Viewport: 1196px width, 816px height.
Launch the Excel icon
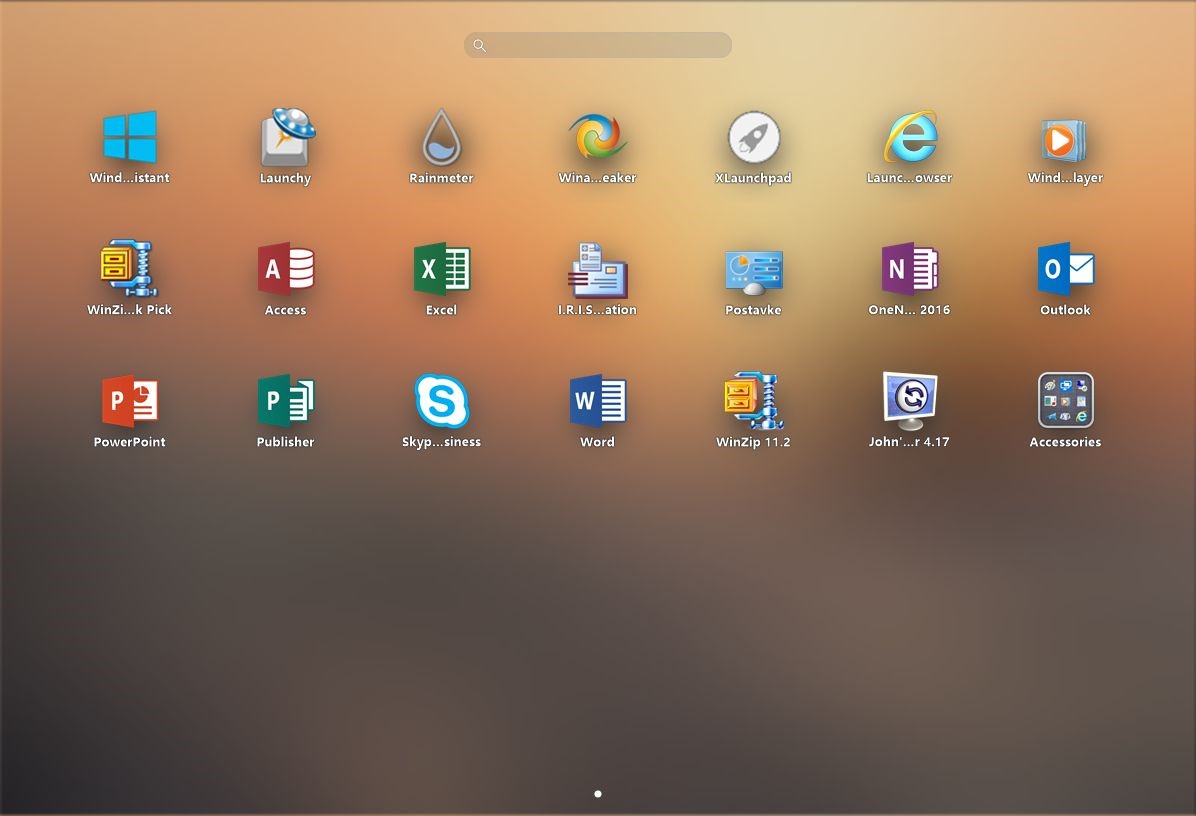point(442,268)
